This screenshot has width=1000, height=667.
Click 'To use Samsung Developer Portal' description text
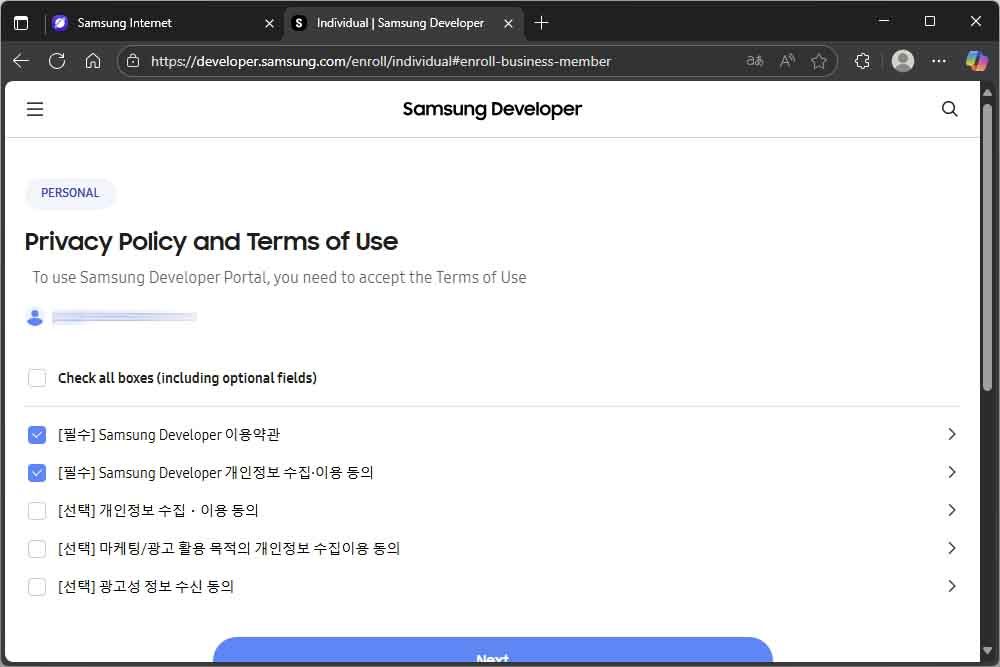click(x=279, y=277)
